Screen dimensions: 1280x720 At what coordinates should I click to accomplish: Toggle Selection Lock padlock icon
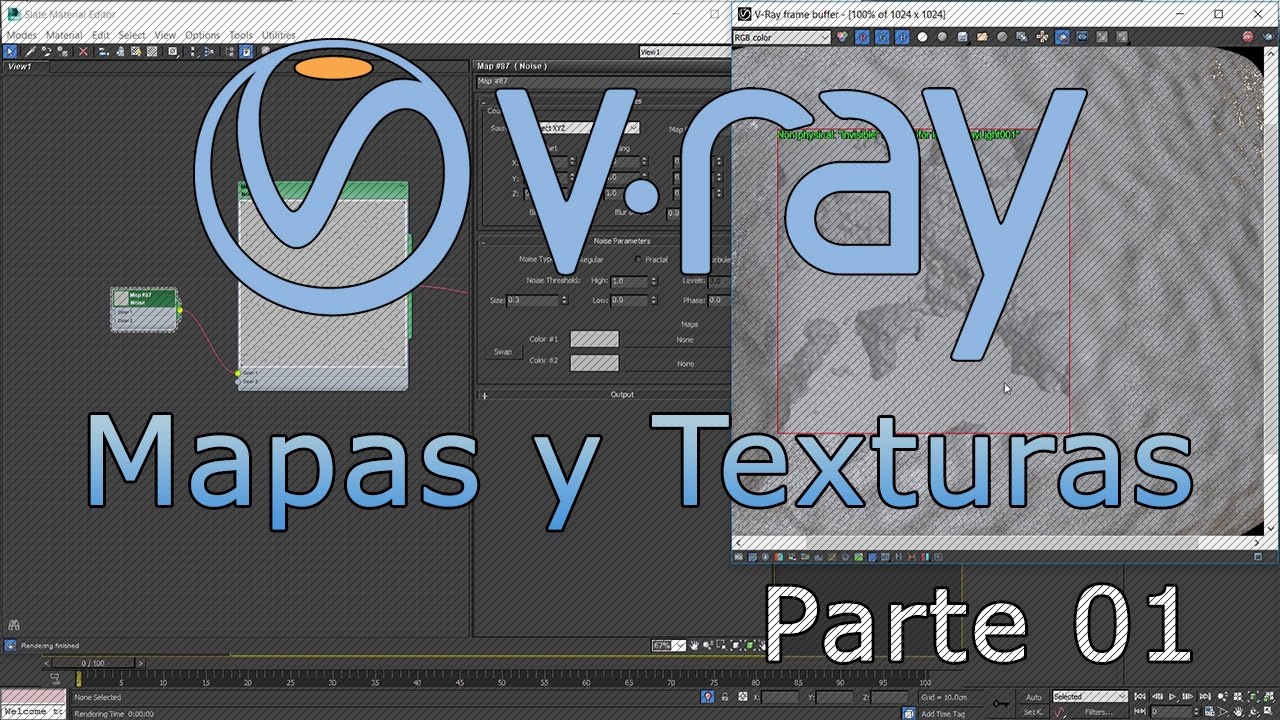(725, 697)
